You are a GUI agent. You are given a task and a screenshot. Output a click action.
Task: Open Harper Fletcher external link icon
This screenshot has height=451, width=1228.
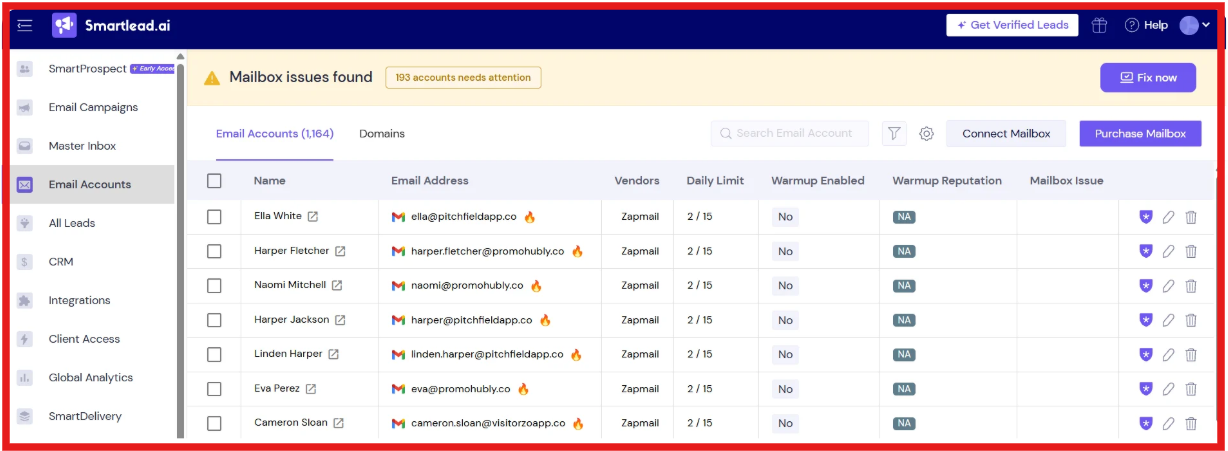[340, 251]
